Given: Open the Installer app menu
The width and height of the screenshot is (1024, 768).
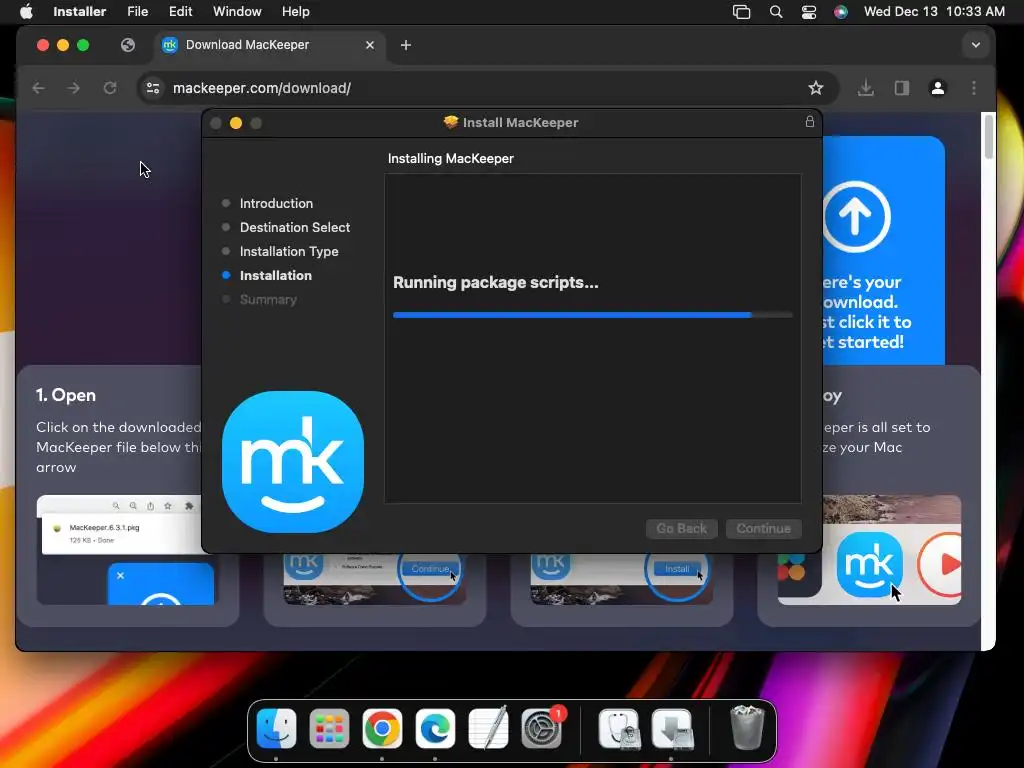Looking at the screenshot, I should pyautogui.click(x=79, y=11).
